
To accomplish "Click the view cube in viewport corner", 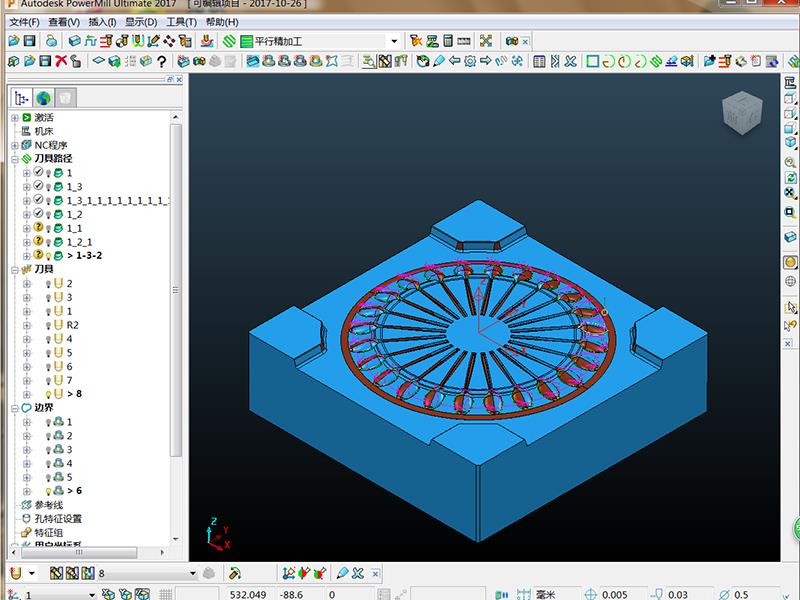I will point(742,113).
